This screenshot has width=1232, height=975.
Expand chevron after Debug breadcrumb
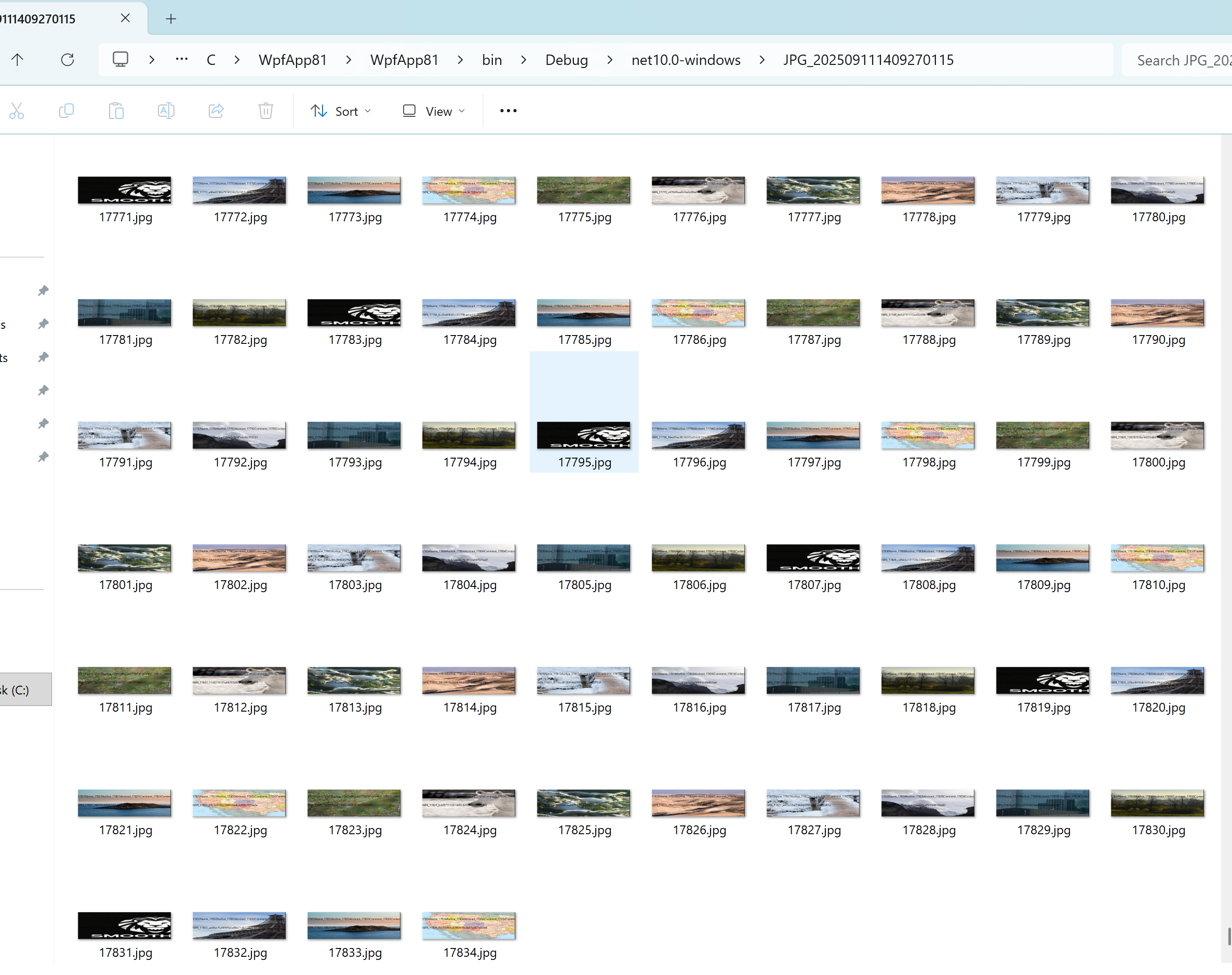[609, 59]
